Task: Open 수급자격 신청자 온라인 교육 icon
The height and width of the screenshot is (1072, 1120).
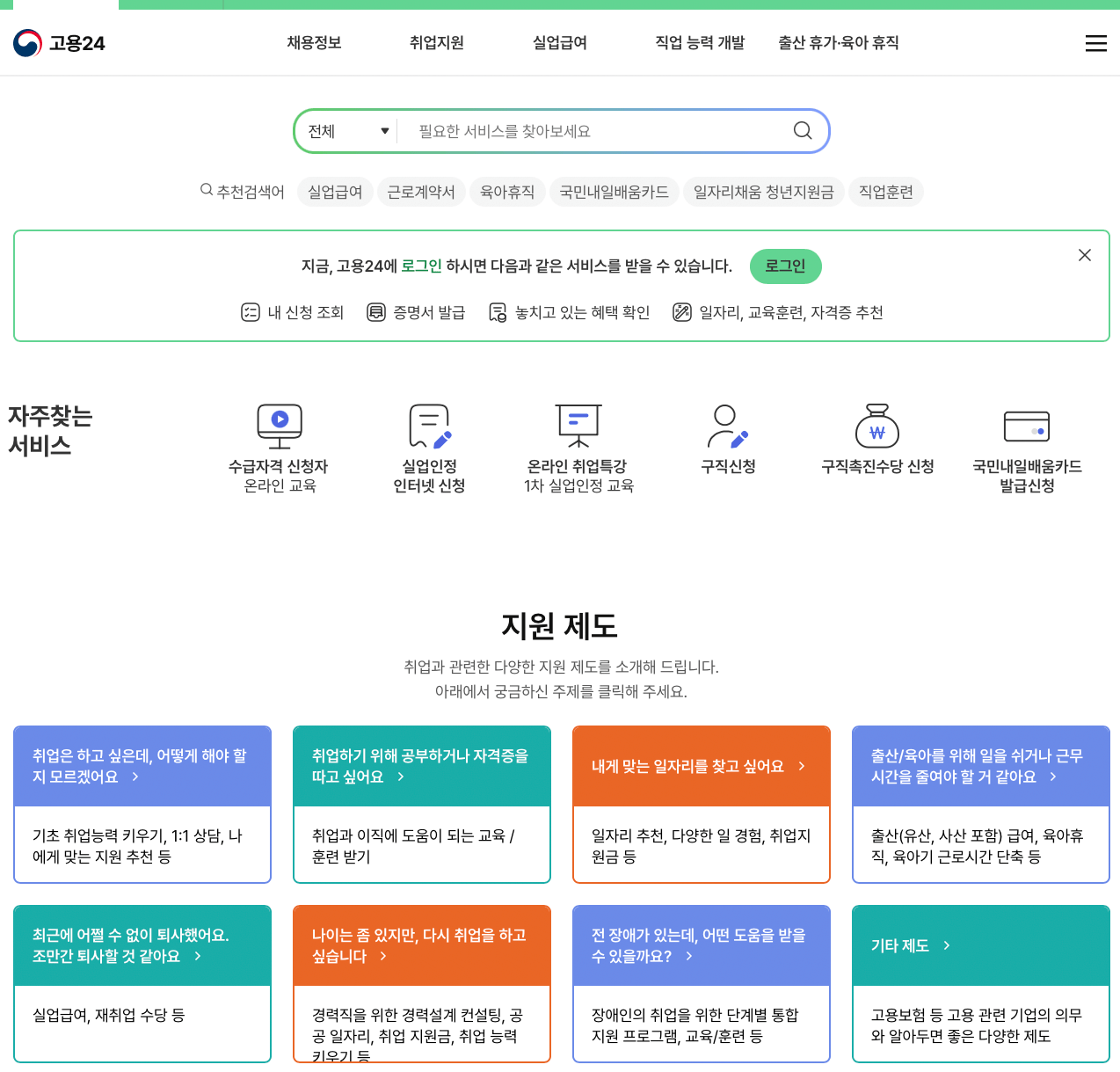Action: [280, 426]
